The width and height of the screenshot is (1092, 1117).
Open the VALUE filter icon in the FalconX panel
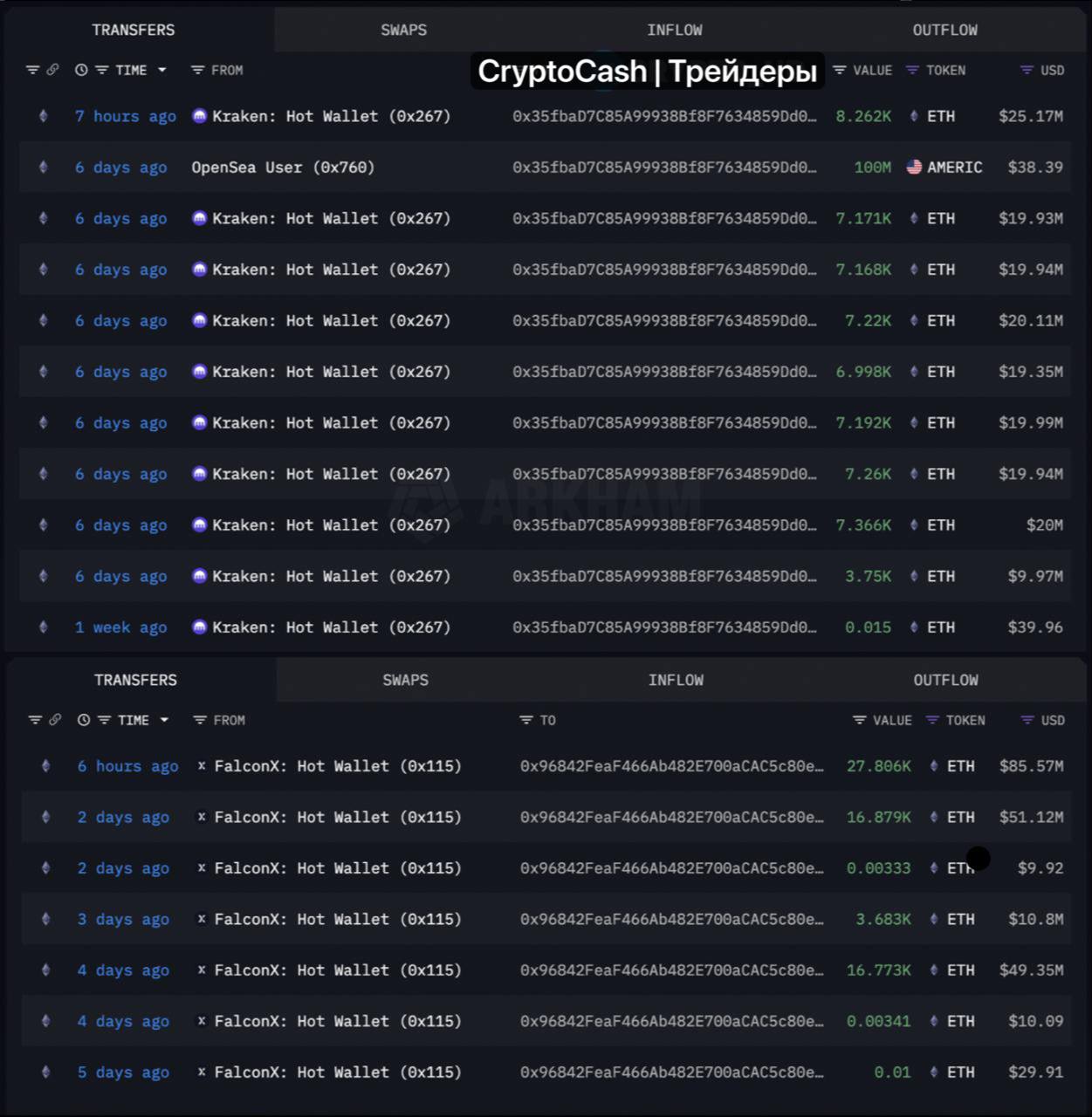click(860, 720)
